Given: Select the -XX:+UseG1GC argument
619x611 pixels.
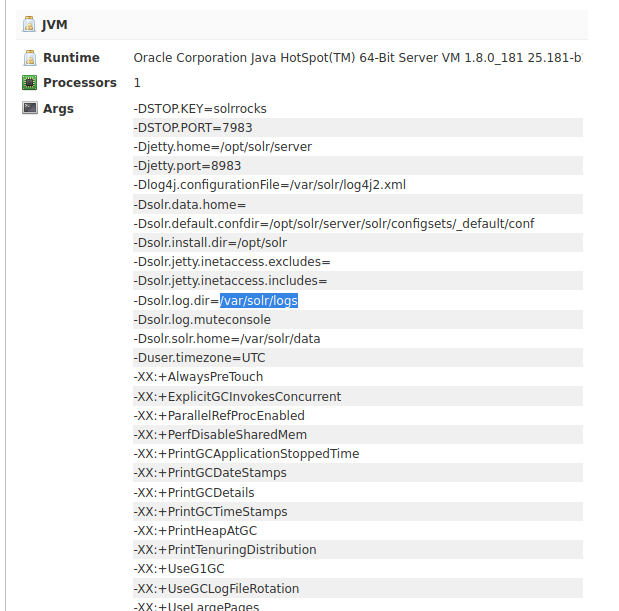Looking at the screenshot, I should [178, 569].
